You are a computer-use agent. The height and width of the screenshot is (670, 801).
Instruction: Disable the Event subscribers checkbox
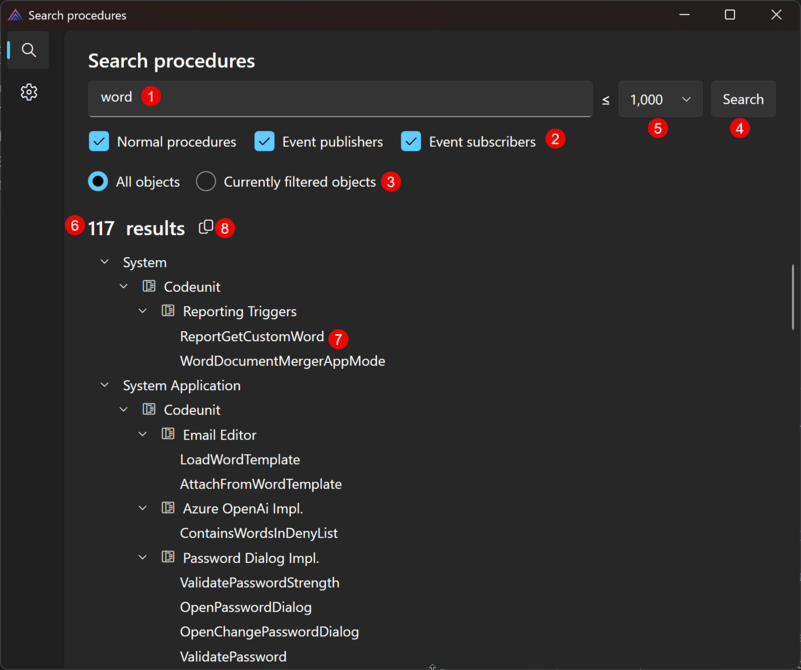[x=411, y=142]
